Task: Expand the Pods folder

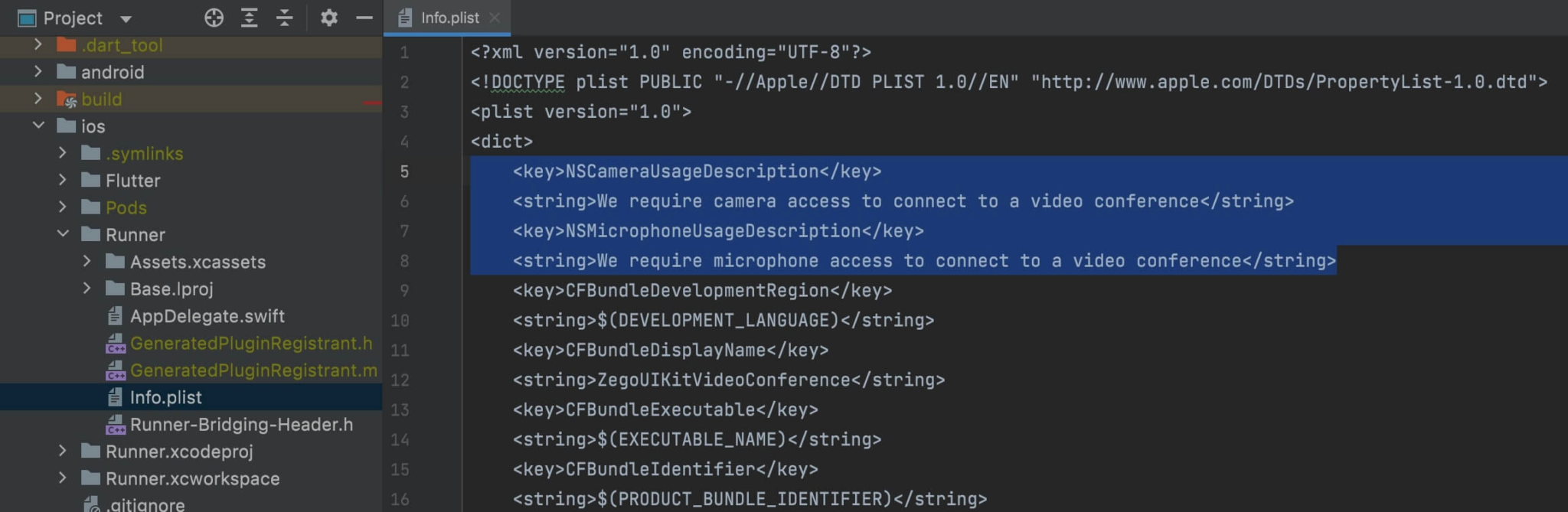Action: (x=63, y=207)
